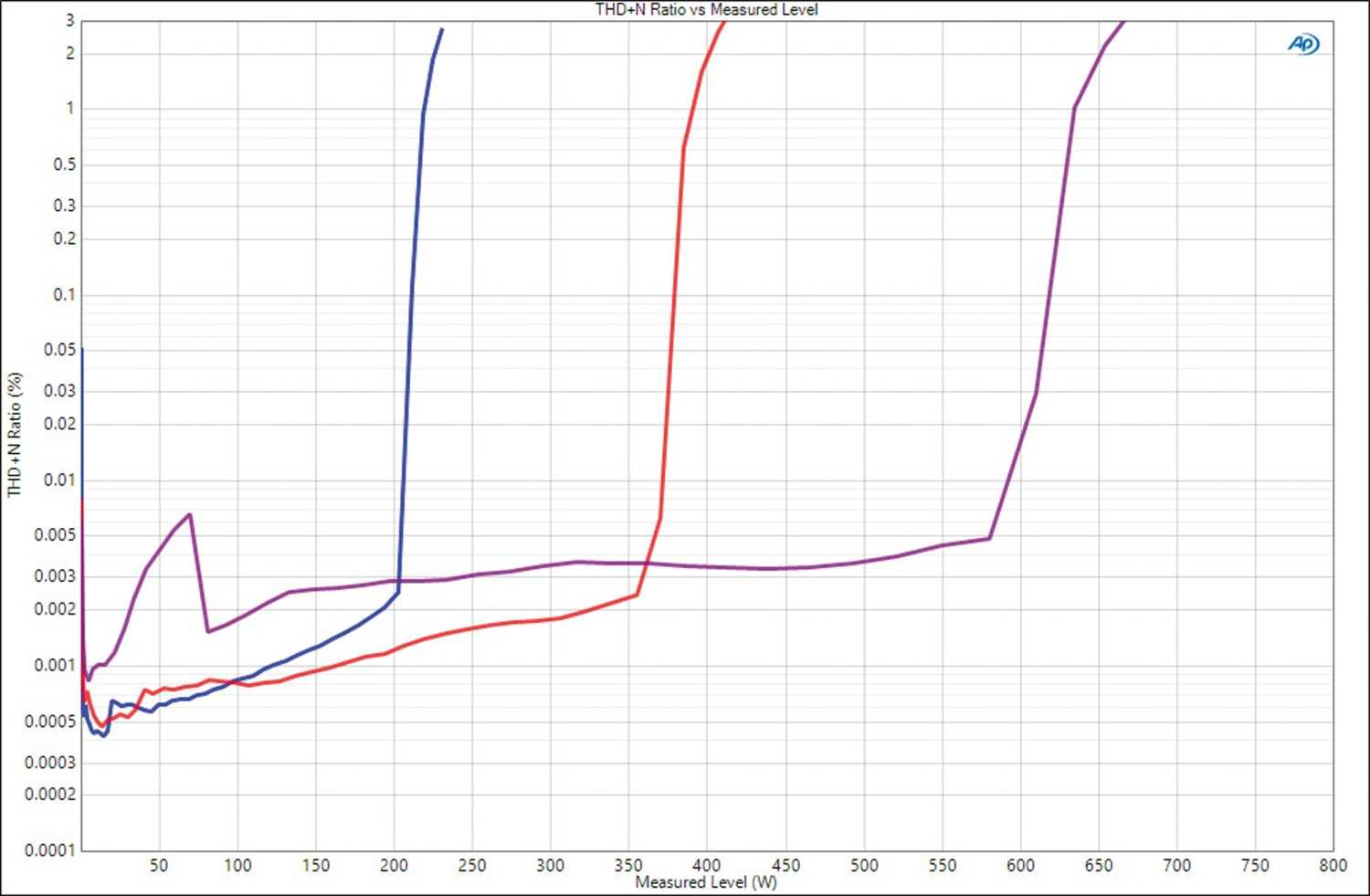The height and width of the screenshot is (896, 1370).
Task: Click the x-axis value 450
Action: click(x=785, y=865)
